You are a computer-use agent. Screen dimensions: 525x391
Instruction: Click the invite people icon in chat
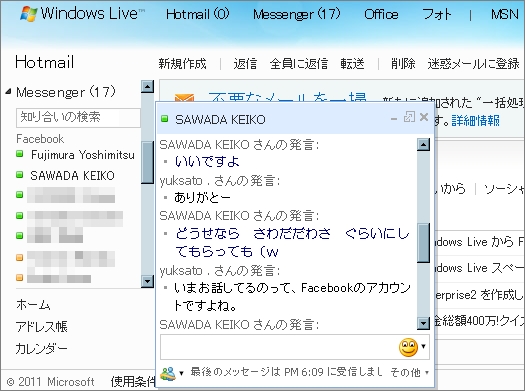click(x=168, y=373)
